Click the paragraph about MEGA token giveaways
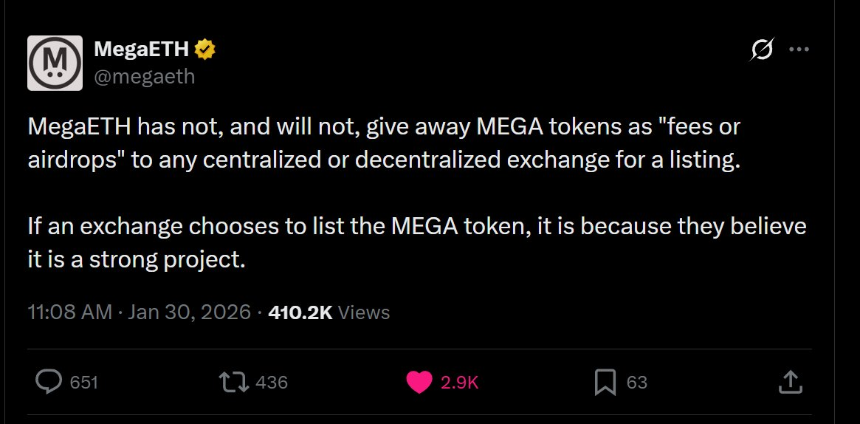The image size is (860, 424). (x=383, y=143)
